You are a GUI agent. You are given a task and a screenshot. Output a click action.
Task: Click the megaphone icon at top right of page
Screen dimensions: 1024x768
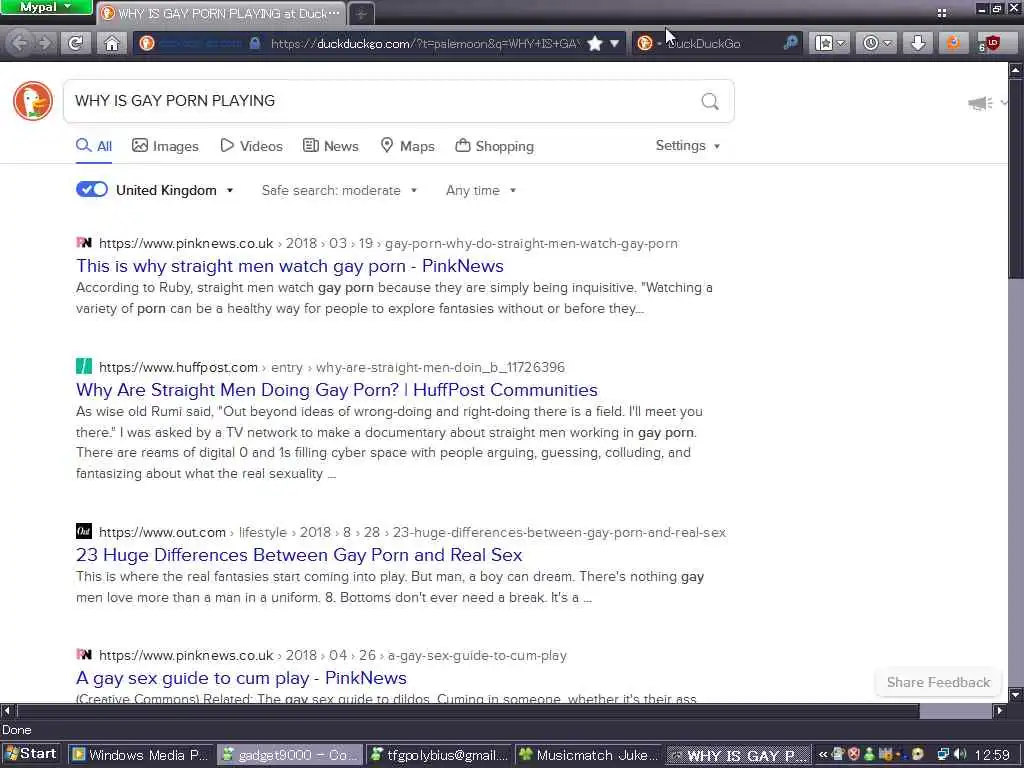980,103
